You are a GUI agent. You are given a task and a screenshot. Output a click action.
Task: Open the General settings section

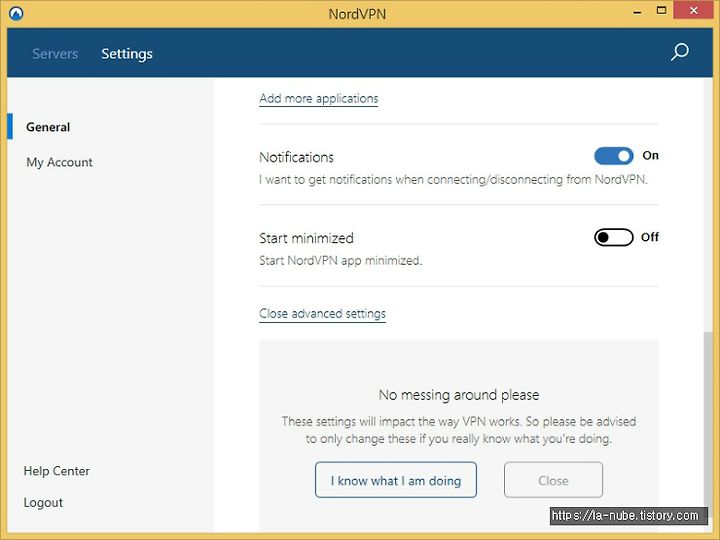point(48,127)
